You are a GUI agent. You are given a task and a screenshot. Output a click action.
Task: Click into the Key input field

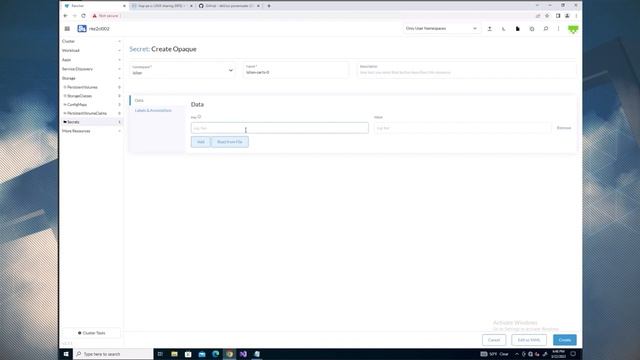[280, 128]
